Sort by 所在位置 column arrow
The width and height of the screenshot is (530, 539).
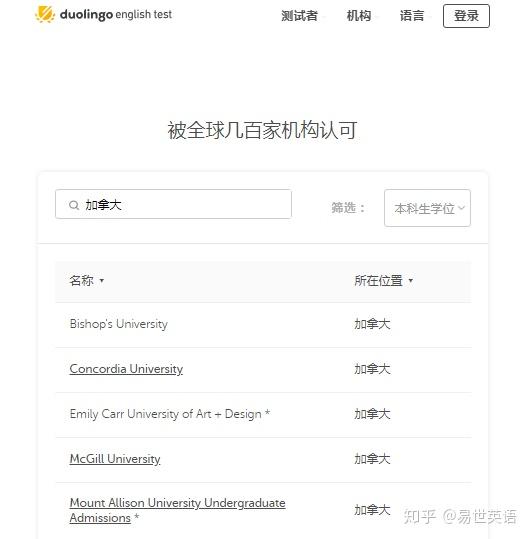click(x=411, y=280)
